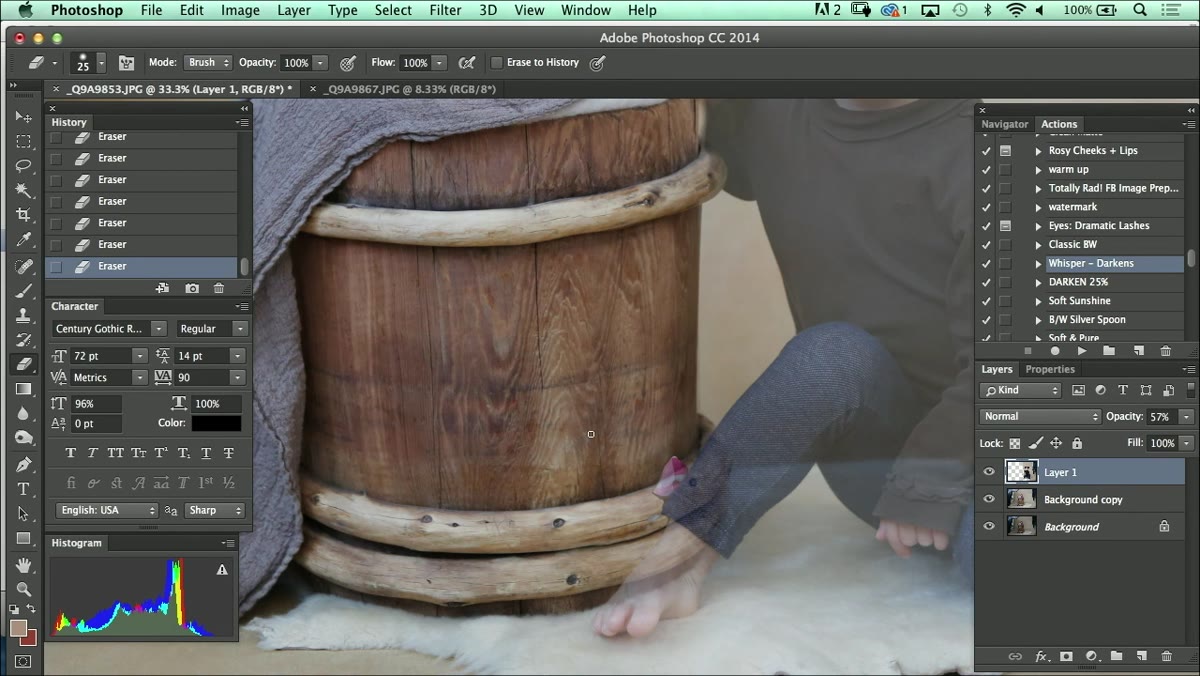
Task: Open layer Opacity slider dropdown
Action: tap(1186, 416)
